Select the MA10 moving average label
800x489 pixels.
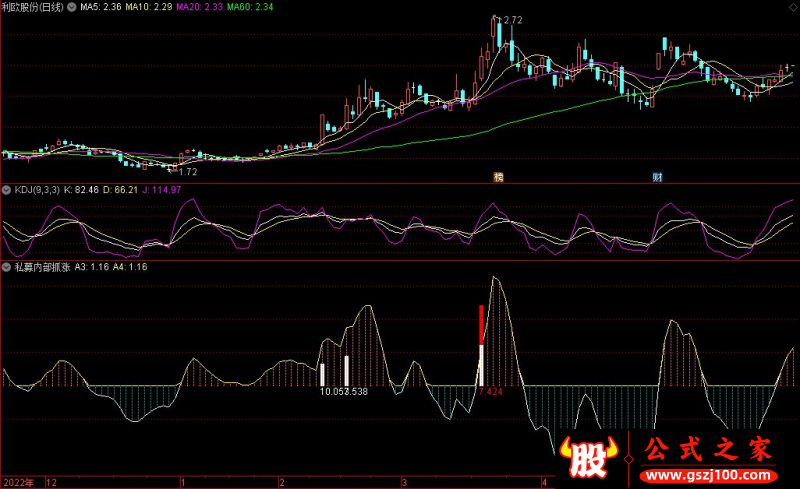145,7
